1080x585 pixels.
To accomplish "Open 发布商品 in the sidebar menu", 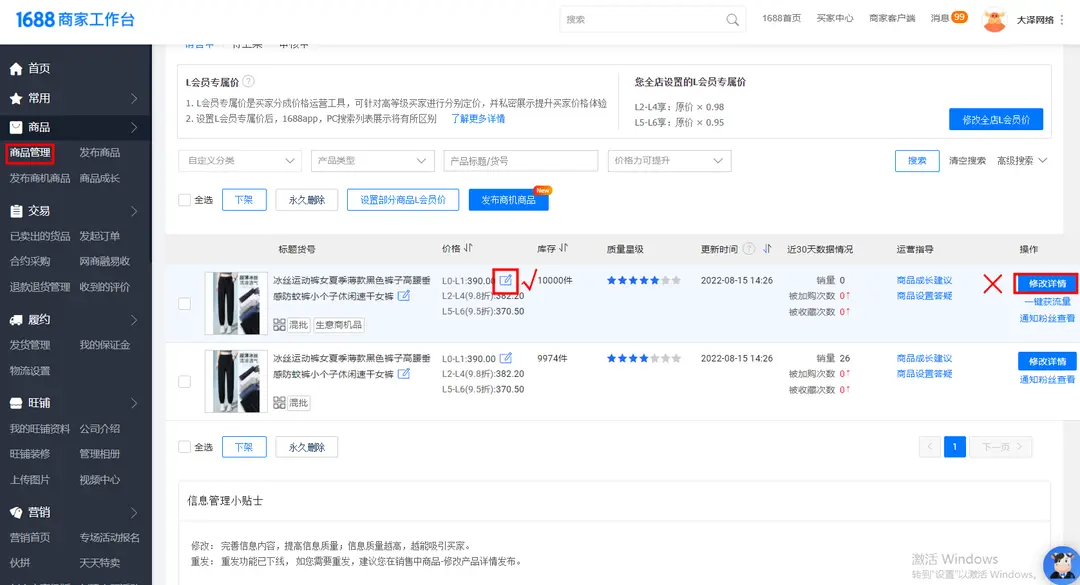I will (x=99, y=153).
